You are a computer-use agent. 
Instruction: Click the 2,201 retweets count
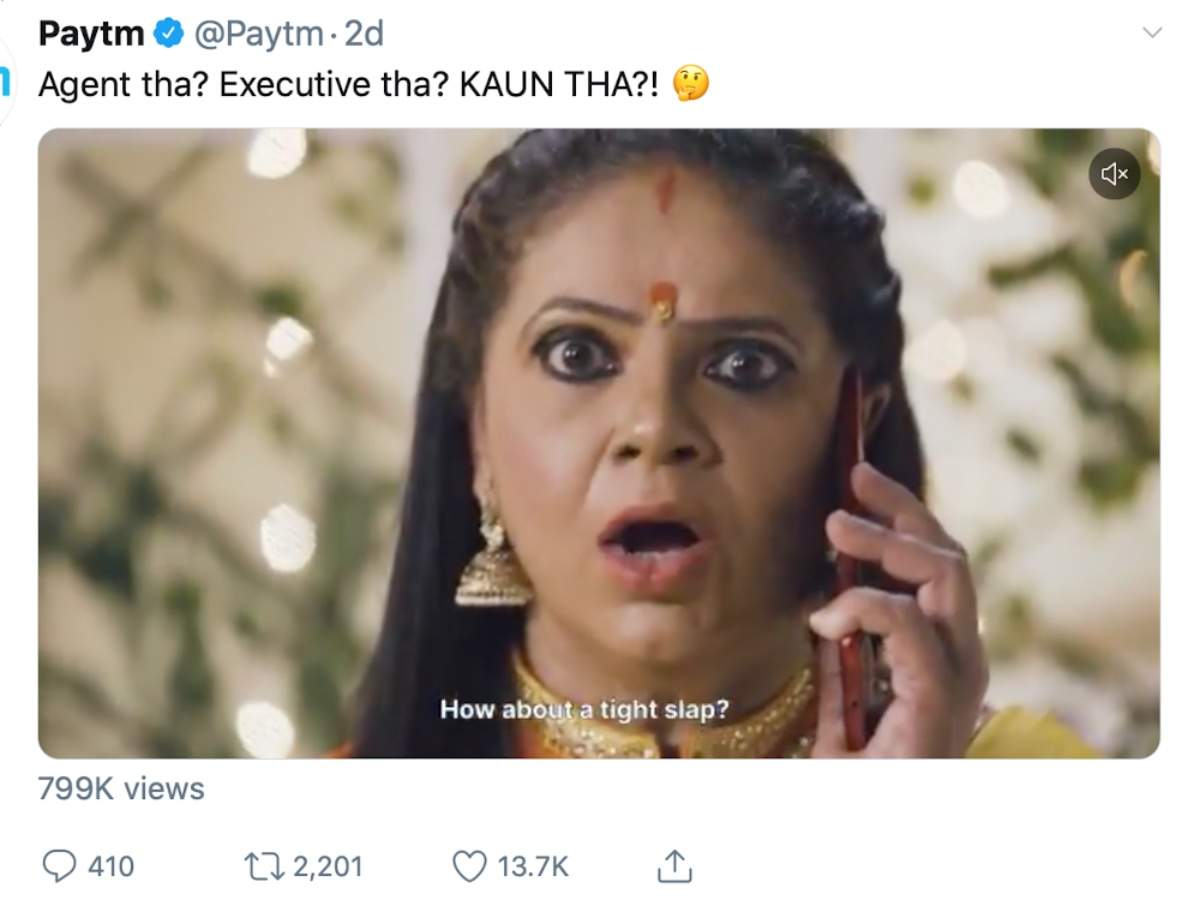328,866
